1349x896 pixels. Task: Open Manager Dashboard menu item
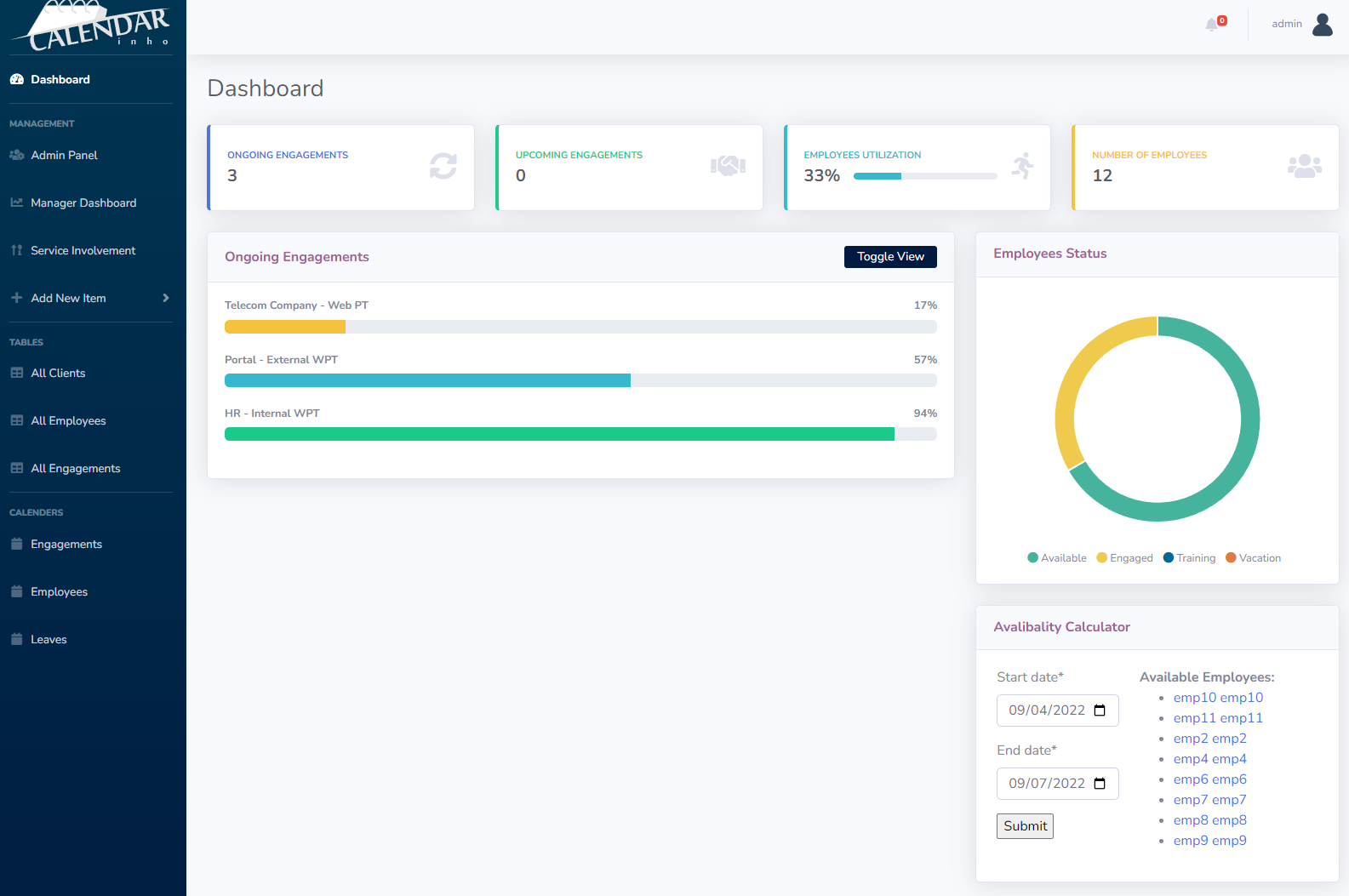point(83,203)
